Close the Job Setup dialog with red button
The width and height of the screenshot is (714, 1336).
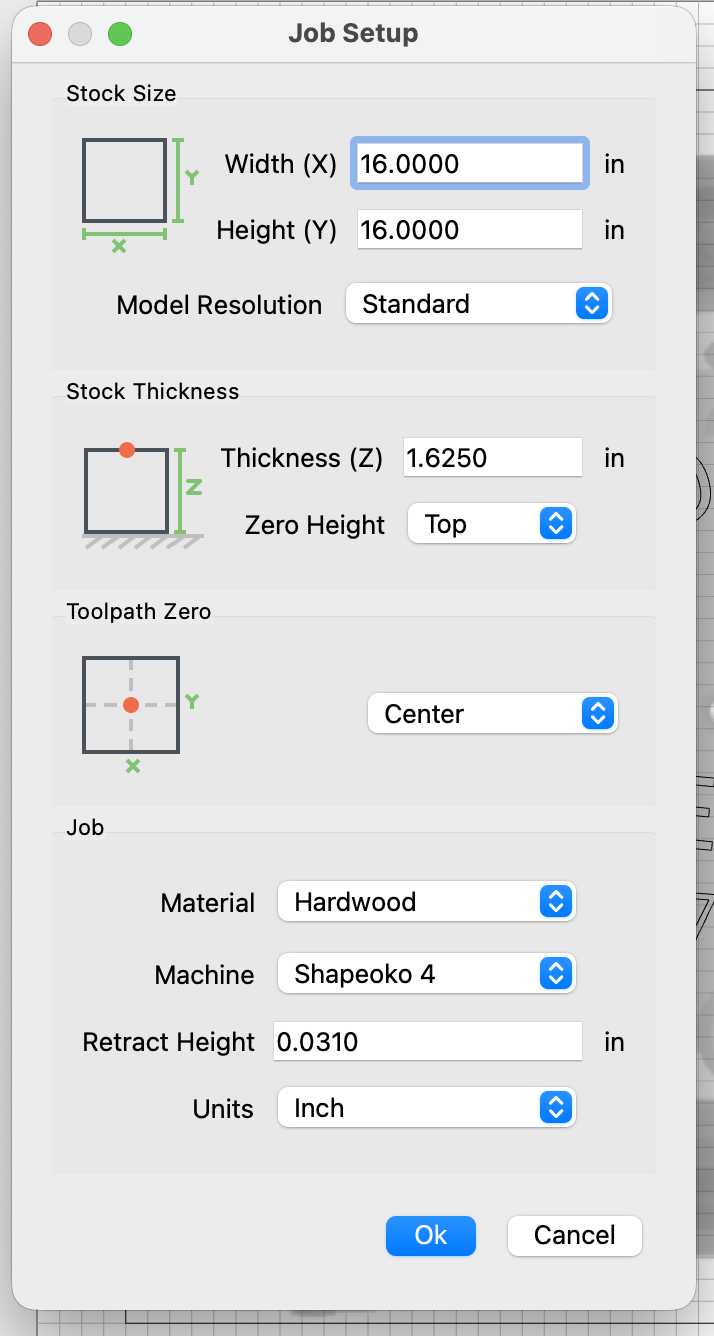click(40, 34)
